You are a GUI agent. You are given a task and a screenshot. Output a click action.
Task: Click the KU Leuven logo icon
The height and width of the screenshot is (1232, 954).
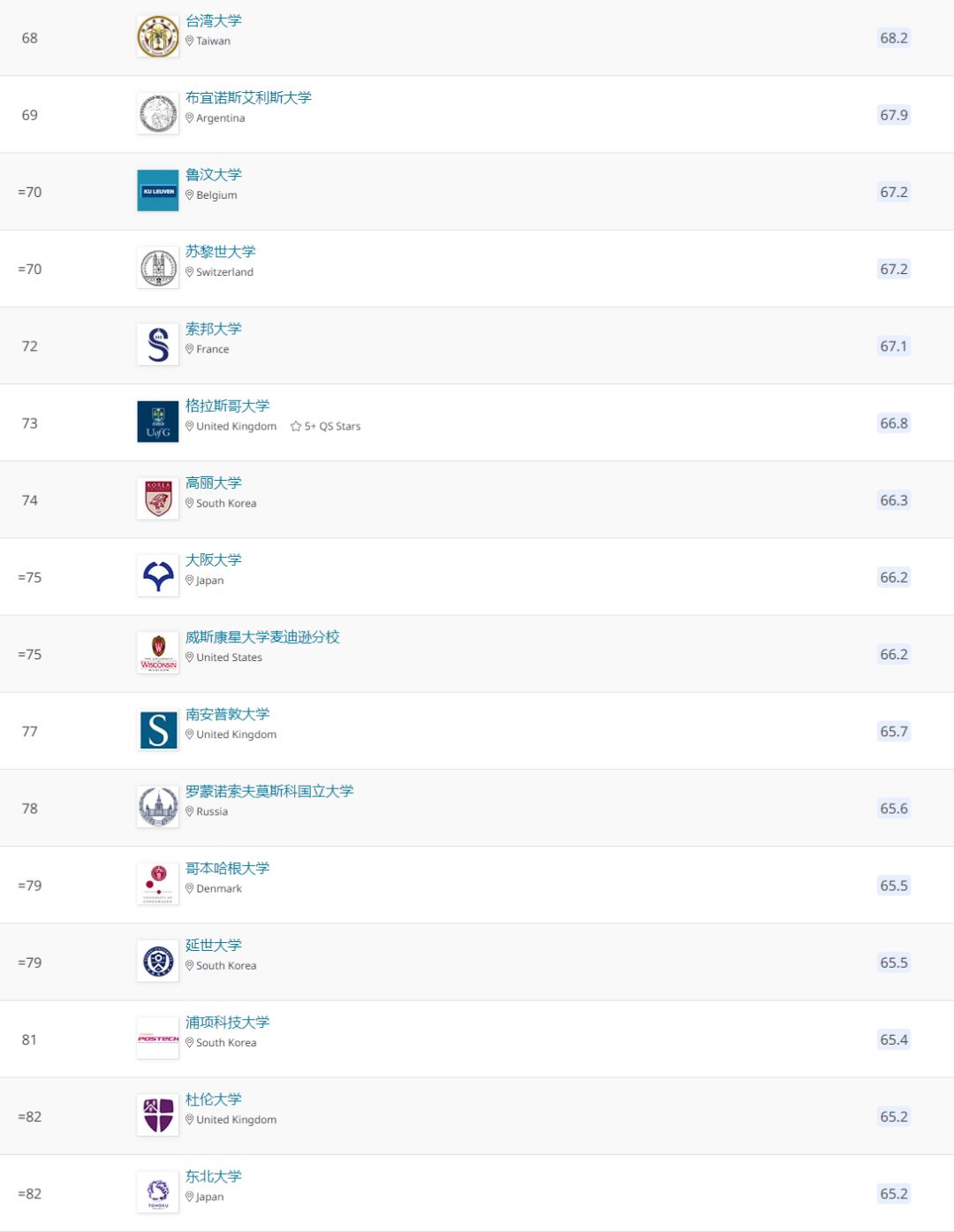pyautogui.click(x=158, y=191)
